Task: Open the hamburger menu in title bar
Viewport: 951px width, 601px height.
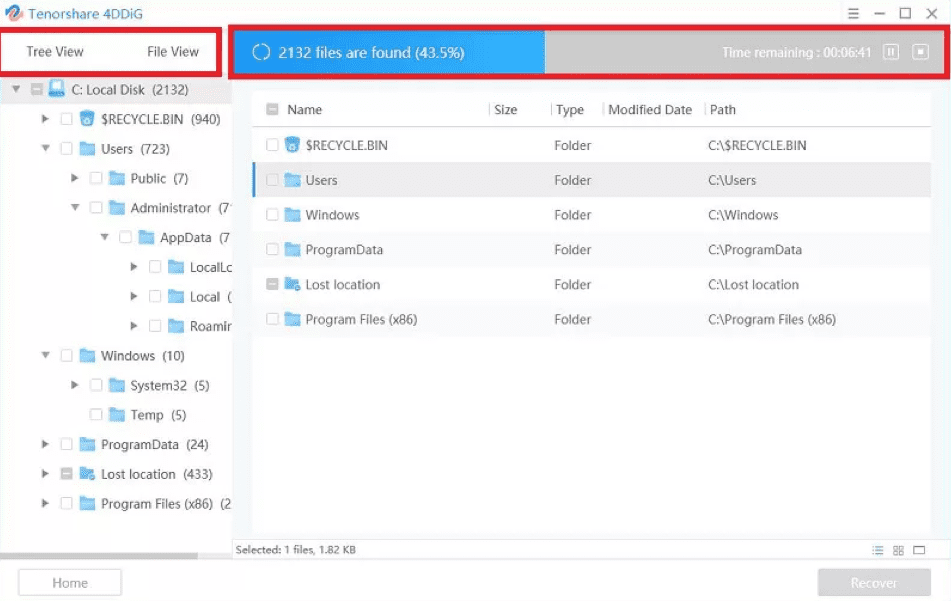Action: tap(852, 13)
